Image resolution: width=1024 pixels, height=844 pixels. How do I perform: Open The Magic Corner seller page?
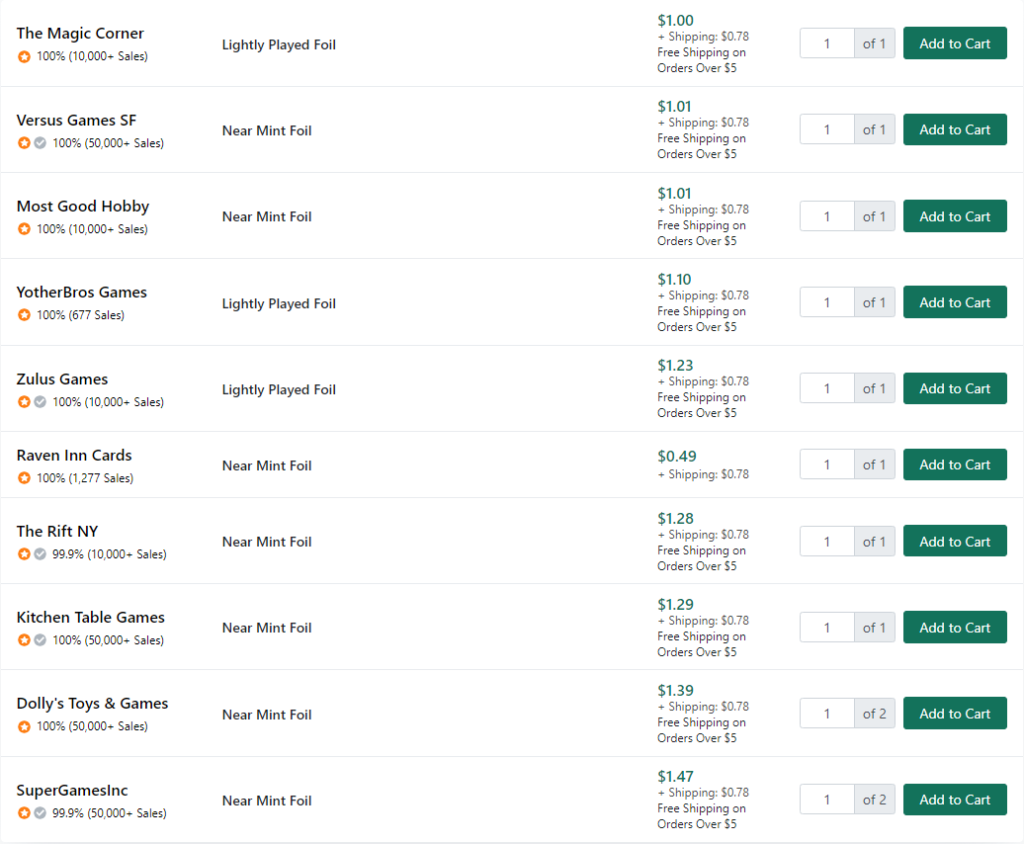tap(80, 33)
